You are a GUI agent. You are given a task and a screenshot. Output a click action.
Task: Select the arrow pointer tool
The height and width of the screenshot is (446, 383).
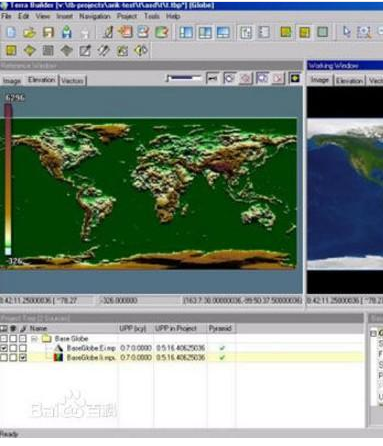tap(347, 32)
